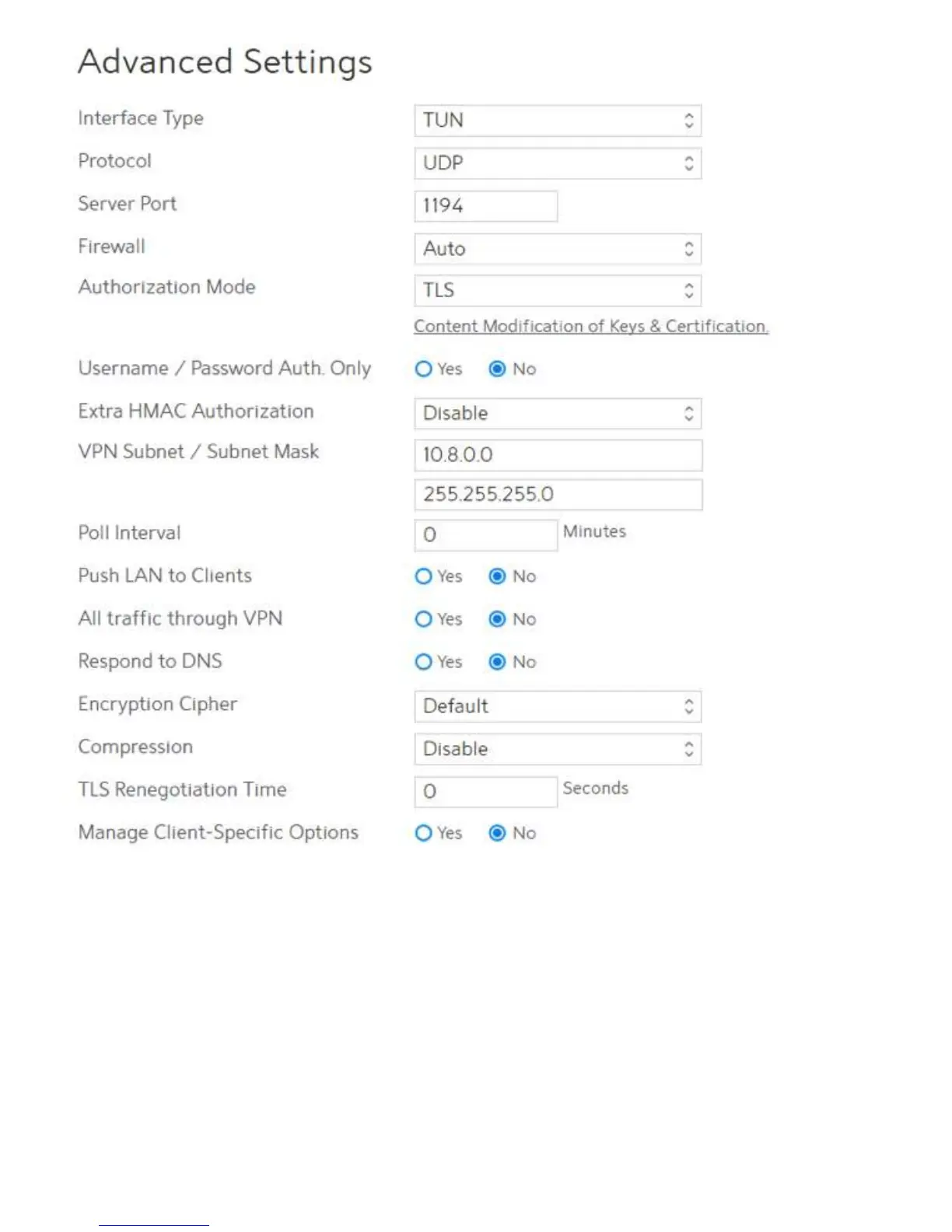Click the VPN Subnet field with 10.8.0.0

click(558, 455)
